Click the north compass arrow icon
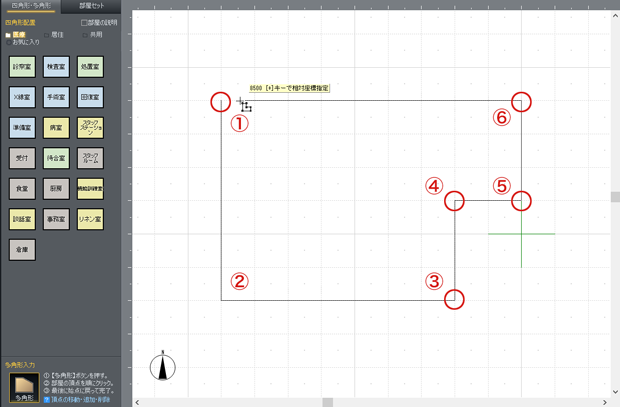The width and height of the screenshot is (620, 407). click(x=162, y=366)
